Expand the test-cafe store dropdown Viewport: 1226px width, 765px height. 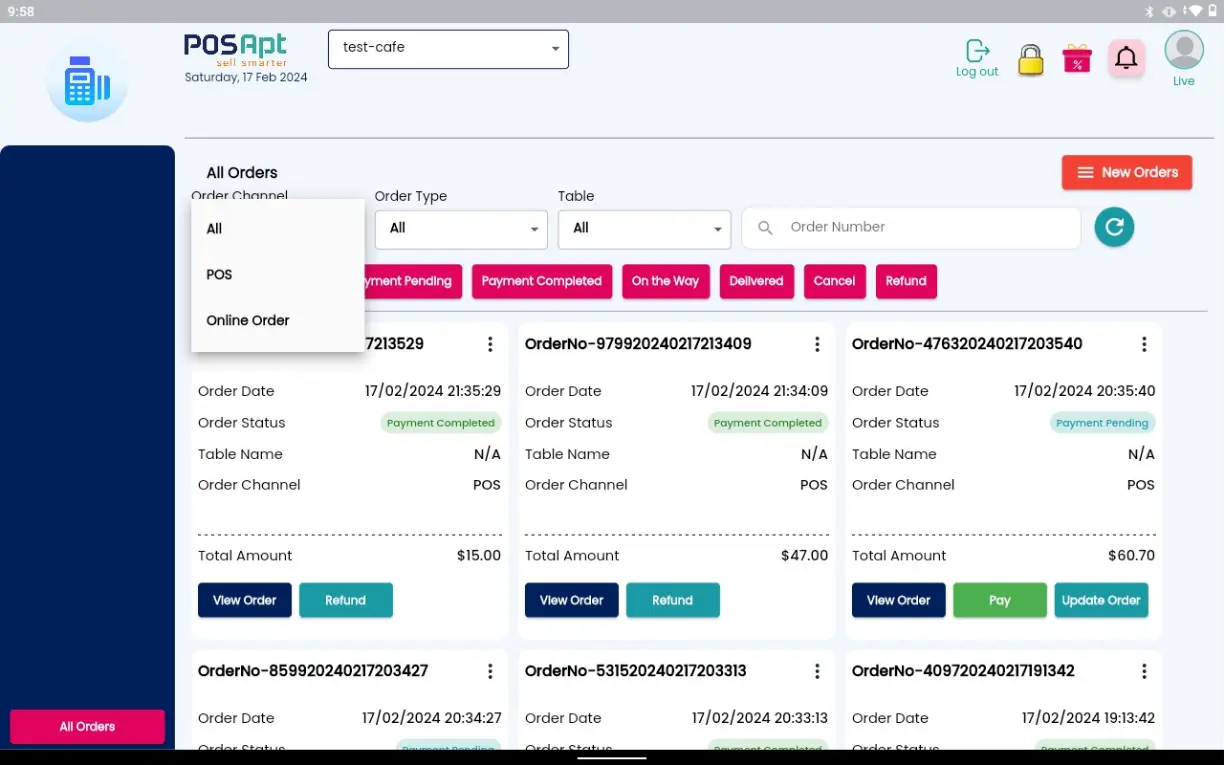(448, 49)
